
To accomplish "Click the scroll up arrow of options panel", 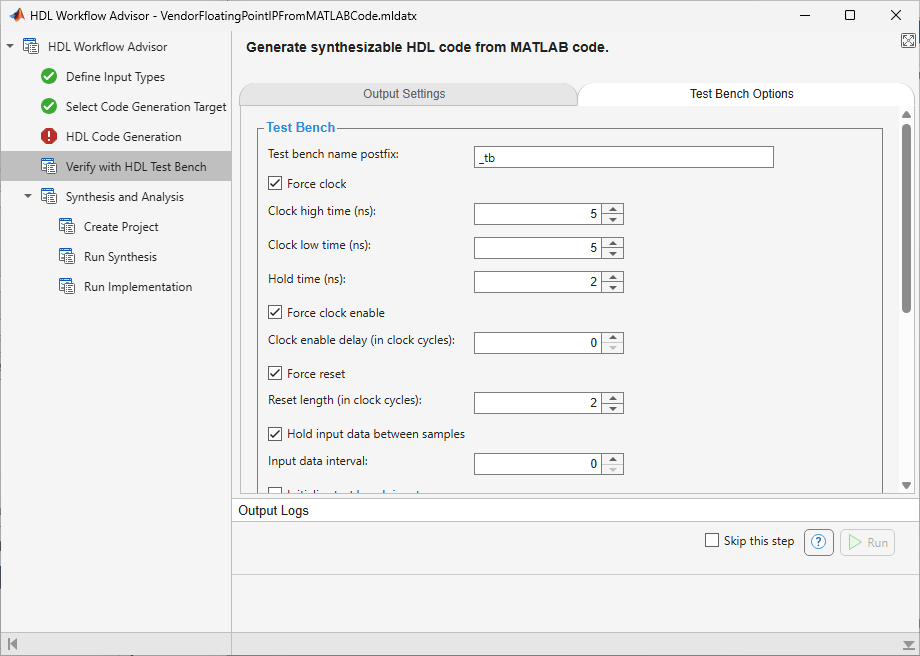I will pyautogui.click(x=907, y=114).
